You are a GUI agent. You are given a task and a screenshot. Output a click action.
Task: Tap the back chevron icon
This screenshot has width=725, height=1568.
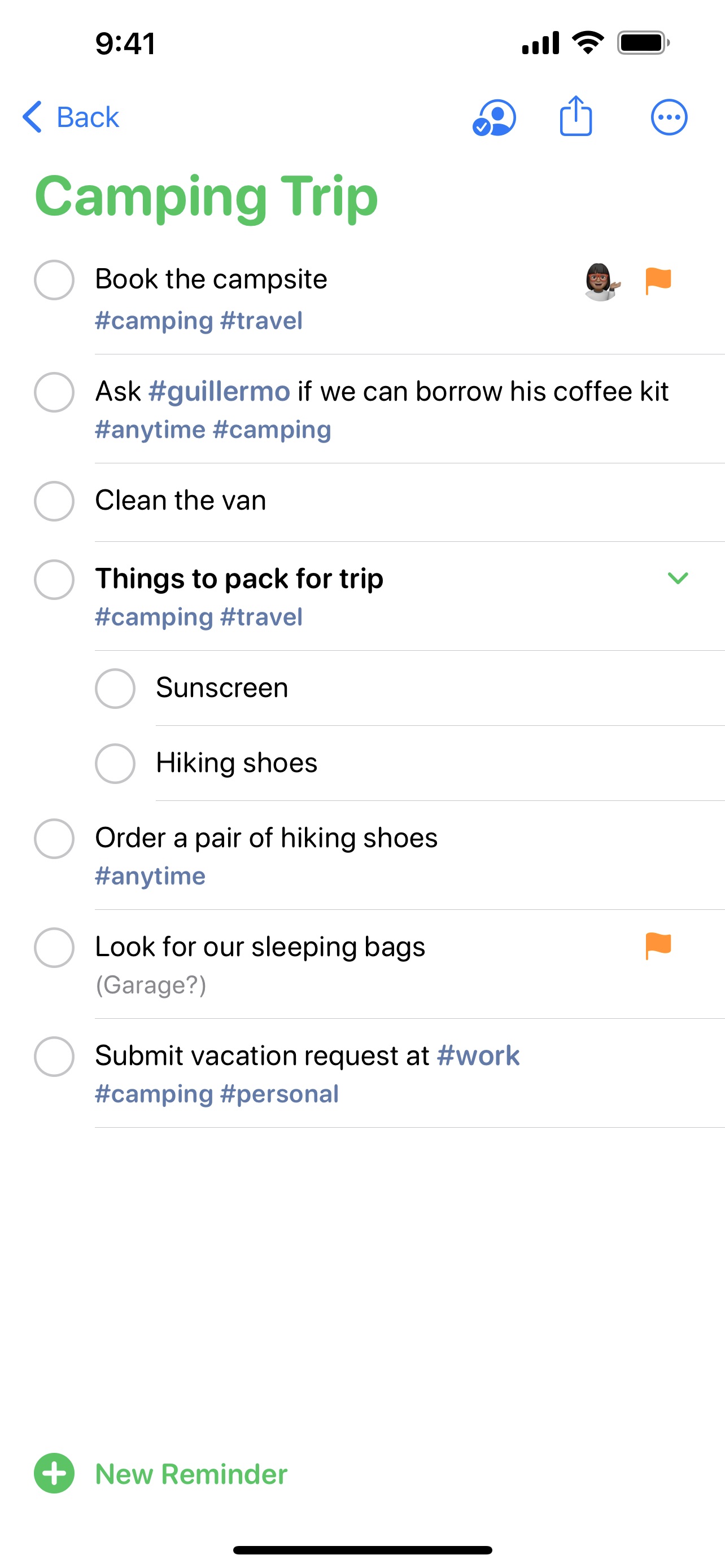click(x=32, y=117)
